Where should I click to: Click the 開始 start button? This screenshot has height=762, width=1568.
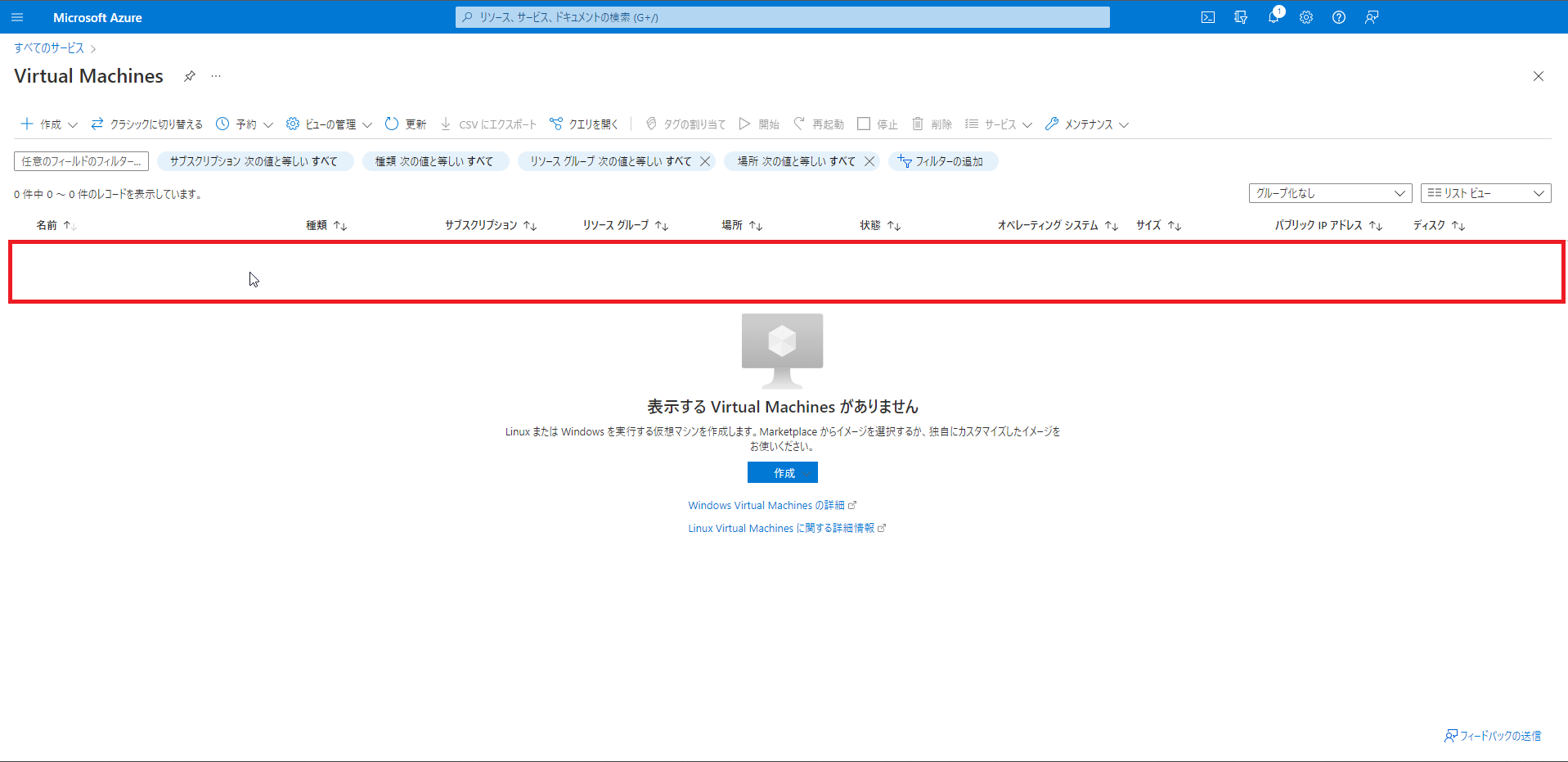pos(759,124)
